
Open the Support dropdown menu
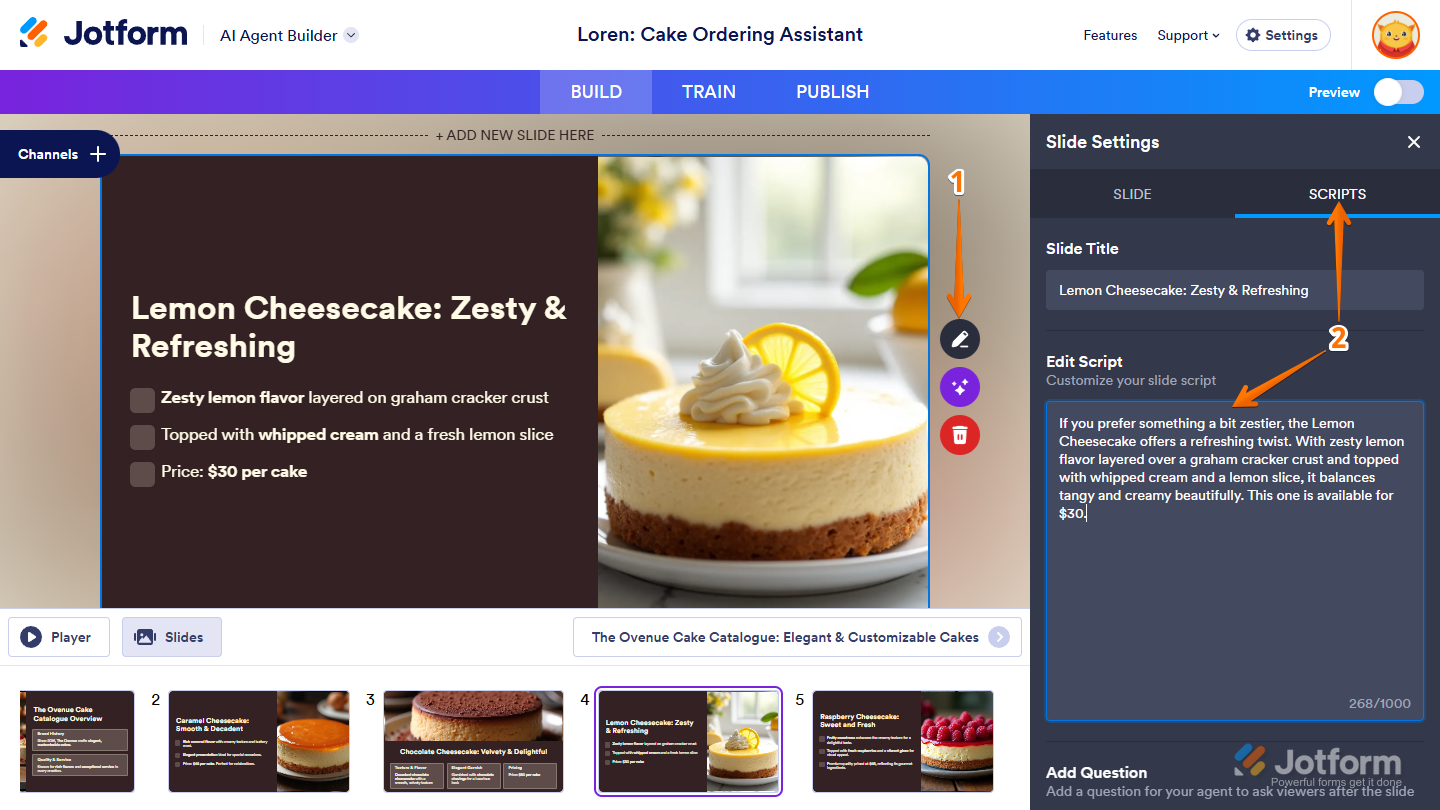coord(1188,35)
